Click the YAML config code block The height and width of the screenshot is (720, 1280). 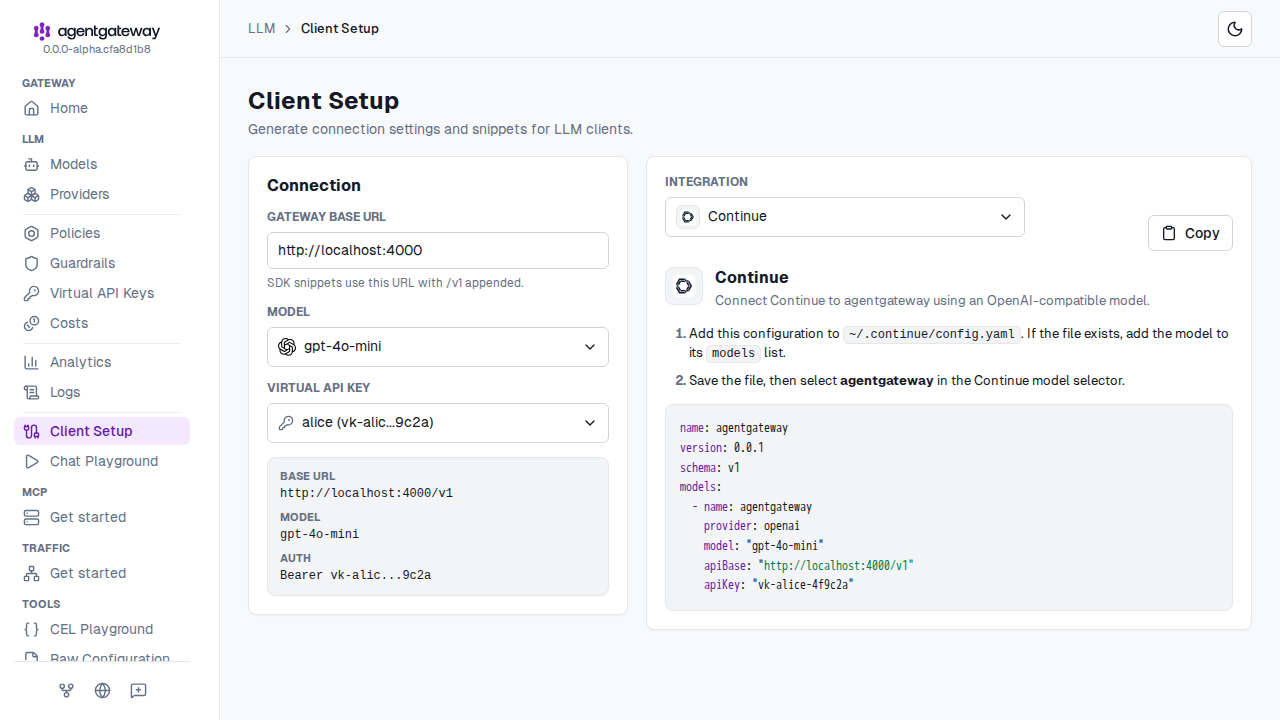[x=949, y=507]
